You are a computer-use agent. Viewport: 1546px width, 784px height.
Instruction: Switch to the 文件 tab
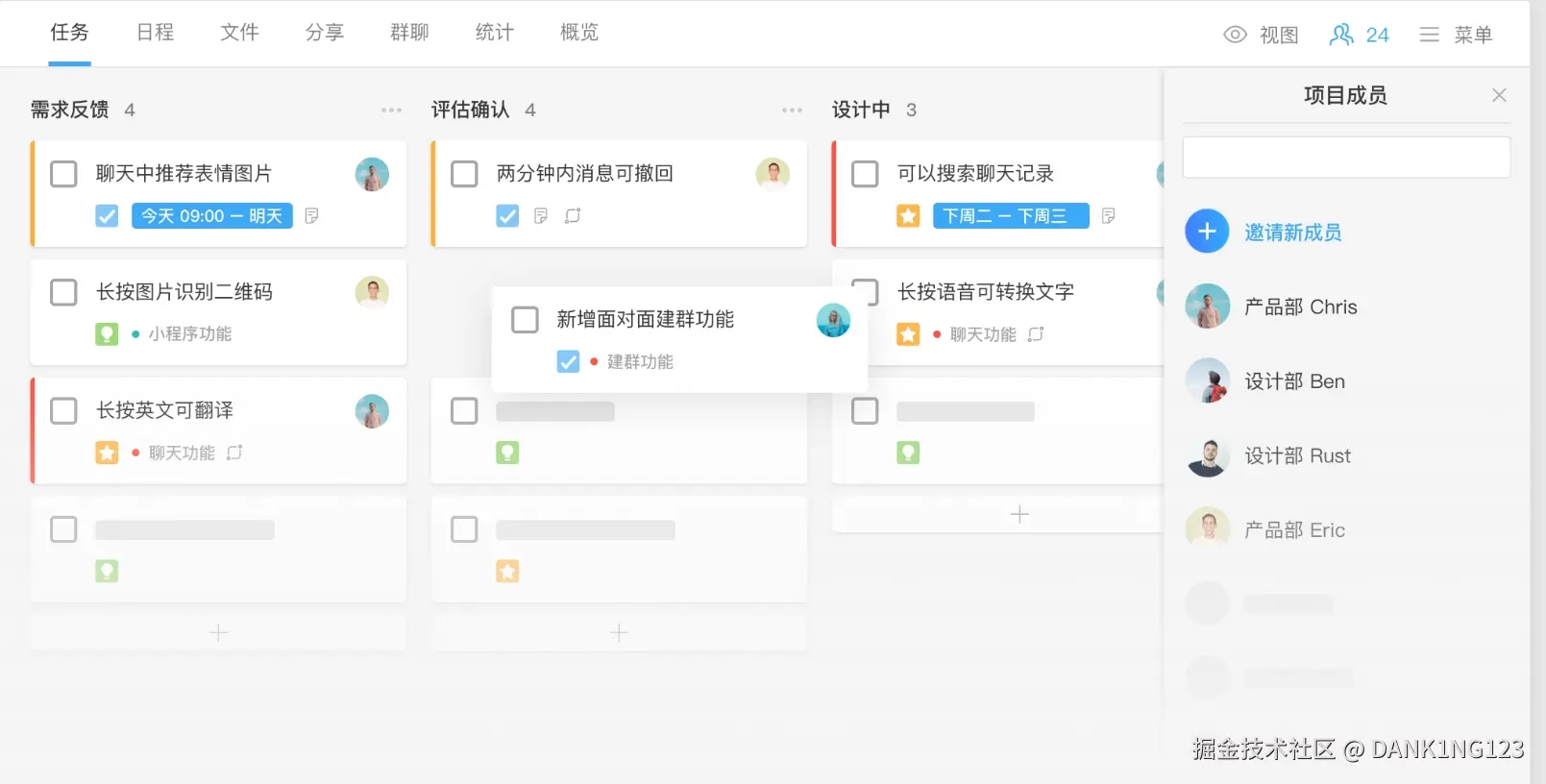[x=239, y=33]
